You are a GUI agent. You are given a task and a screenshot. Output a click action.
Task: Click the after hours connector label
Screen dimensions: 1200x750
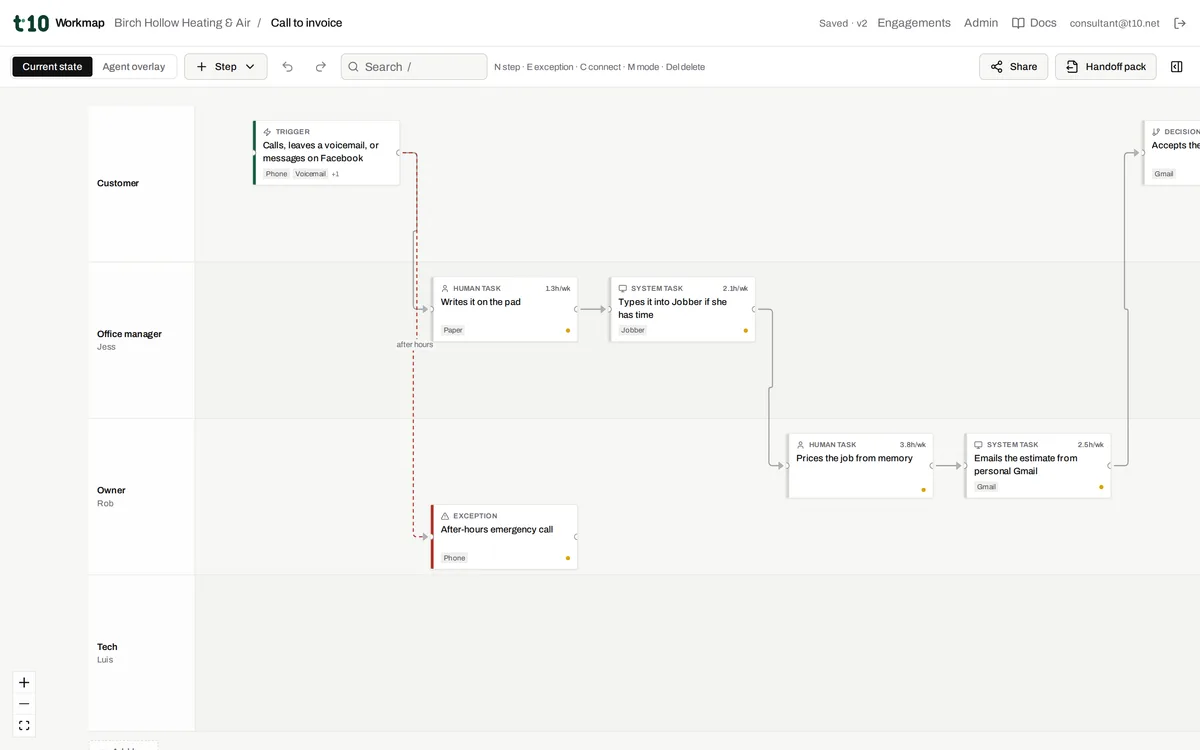coord(414,345)
